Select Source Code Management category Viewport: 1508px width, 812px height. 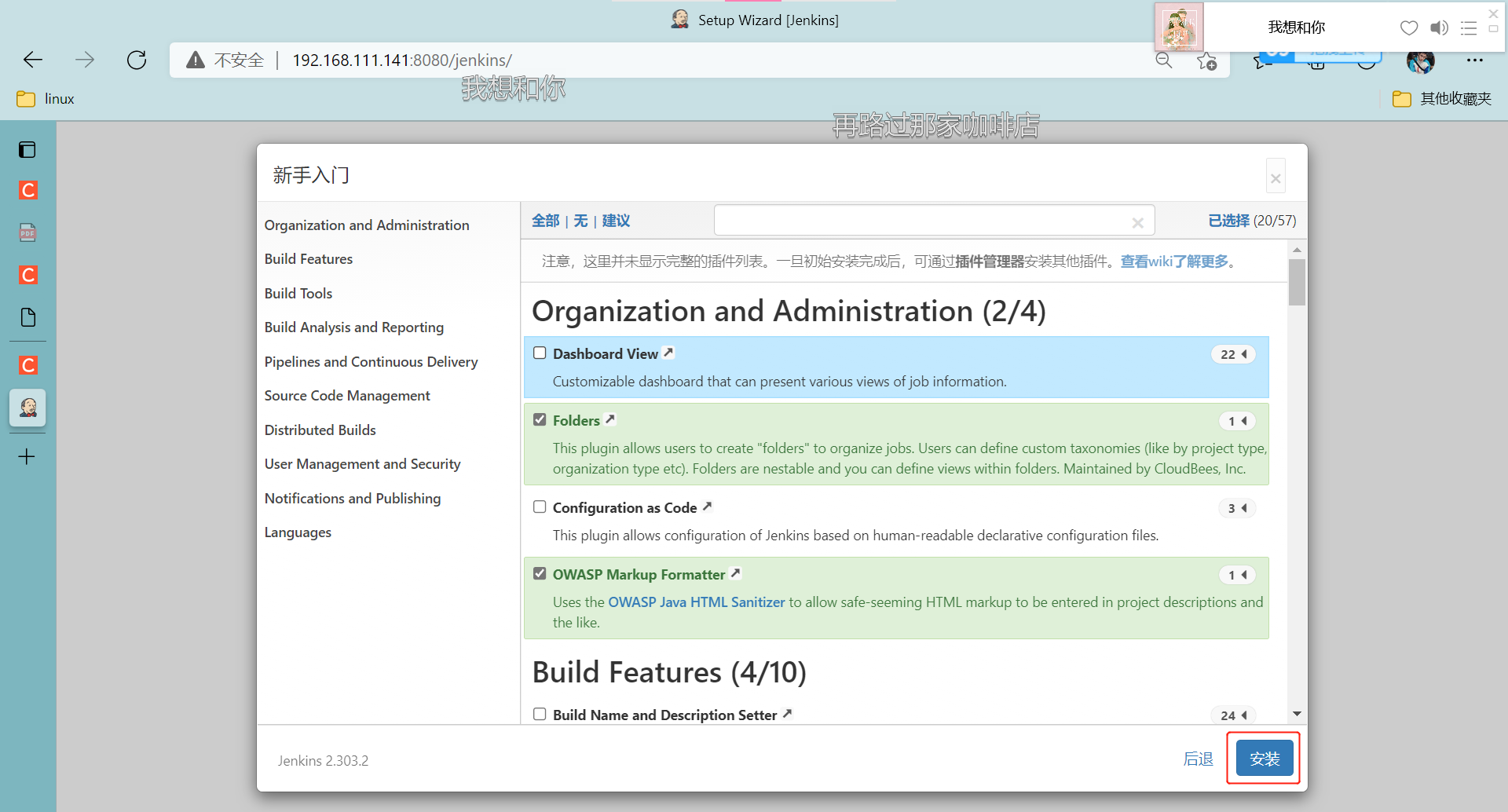347,396
